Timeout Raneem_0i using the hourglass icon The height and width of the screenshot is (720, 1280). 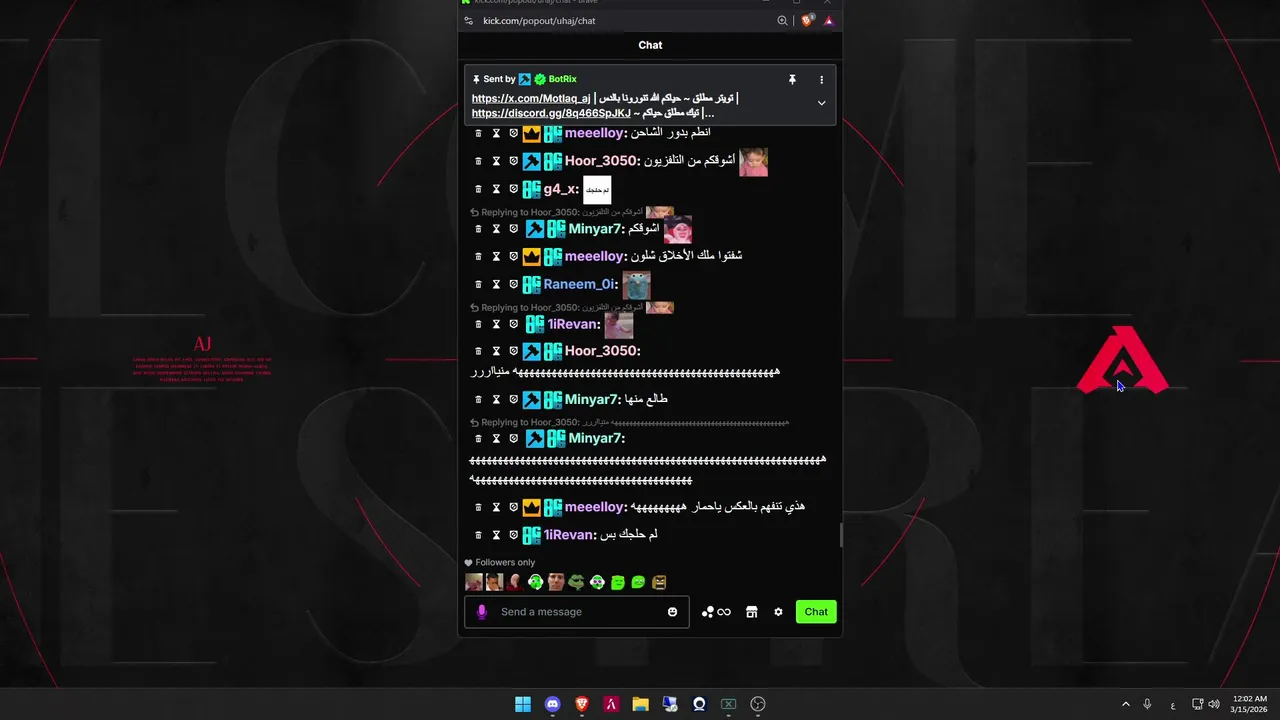tap(496, 284)
